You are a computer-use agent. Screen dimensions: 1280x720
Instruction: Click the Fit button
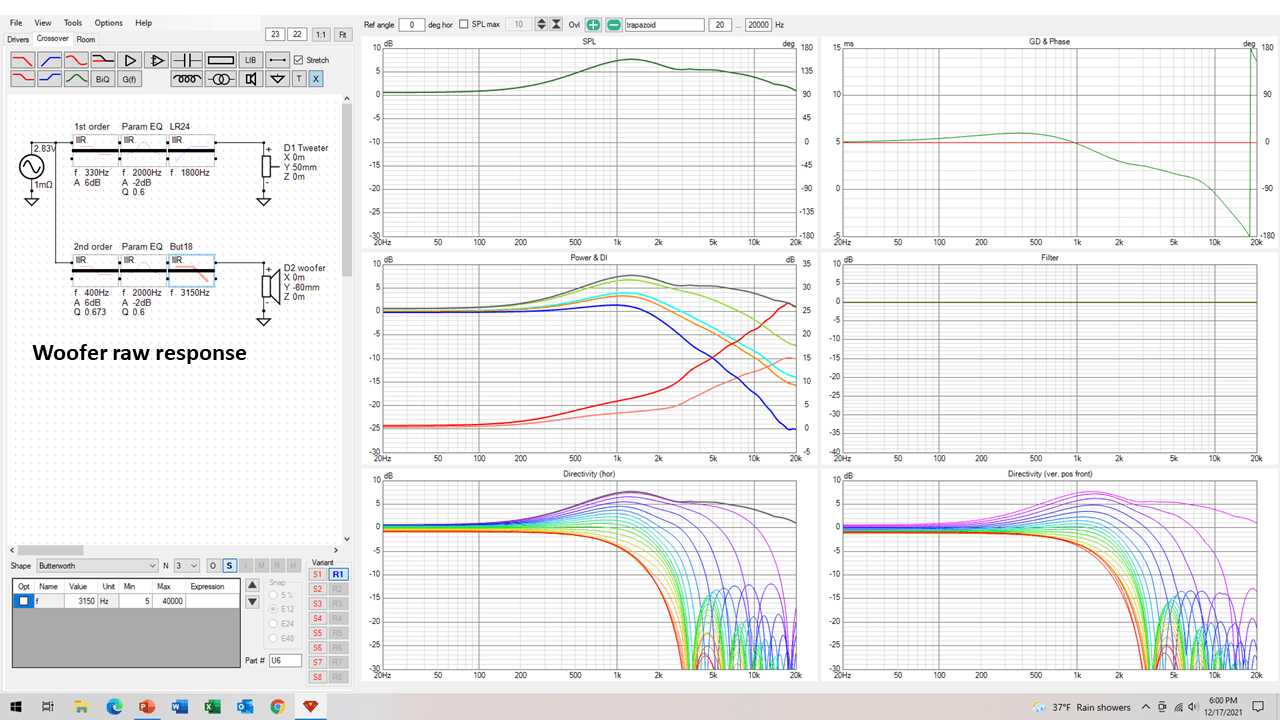343,34
